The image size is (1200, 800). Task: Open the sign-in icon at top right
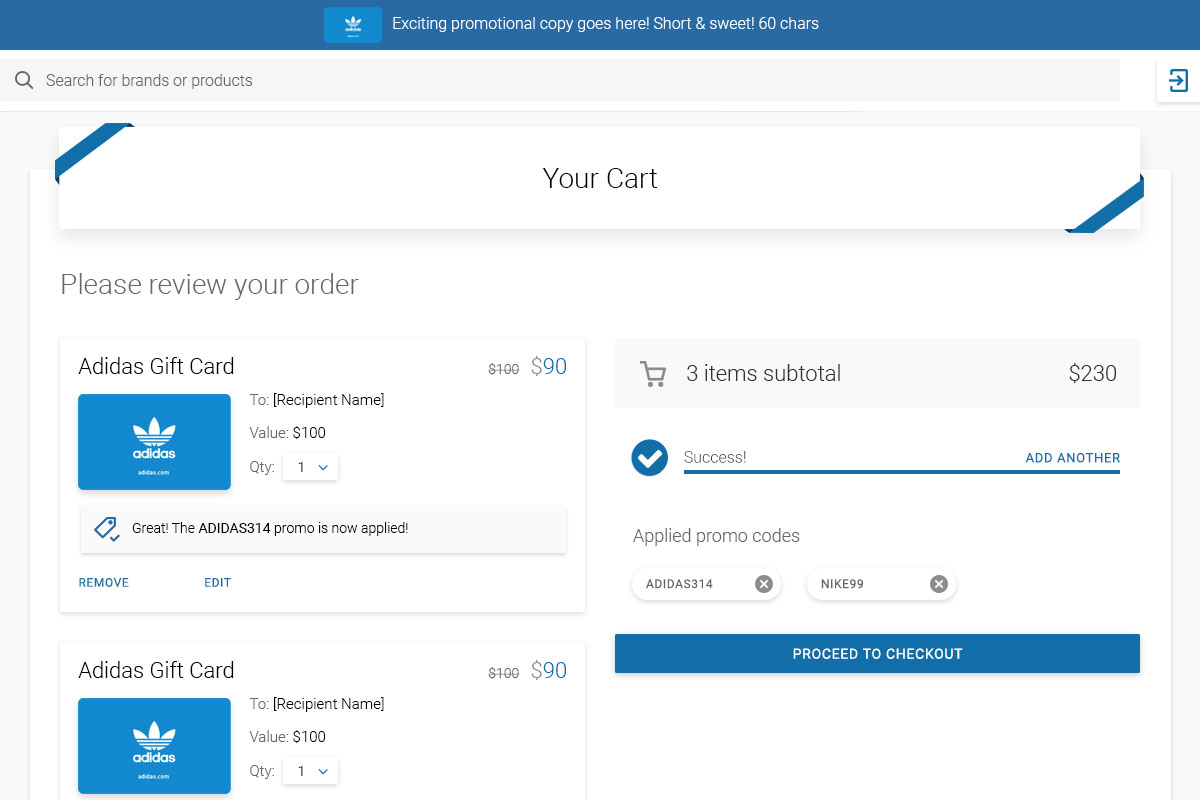1178,81
